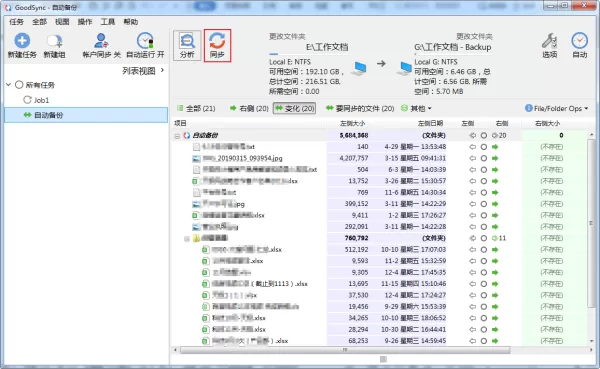This screenshot has height=369, width=600.
Task: Click 项目 column header
Action: point(180,123)
